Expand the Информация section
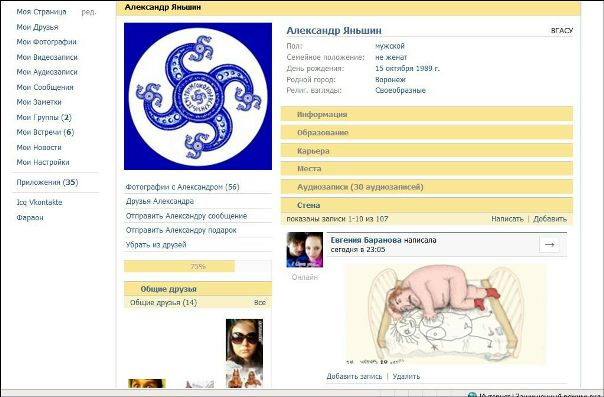Screen dimensions: 604x397 tap(426, 114)
